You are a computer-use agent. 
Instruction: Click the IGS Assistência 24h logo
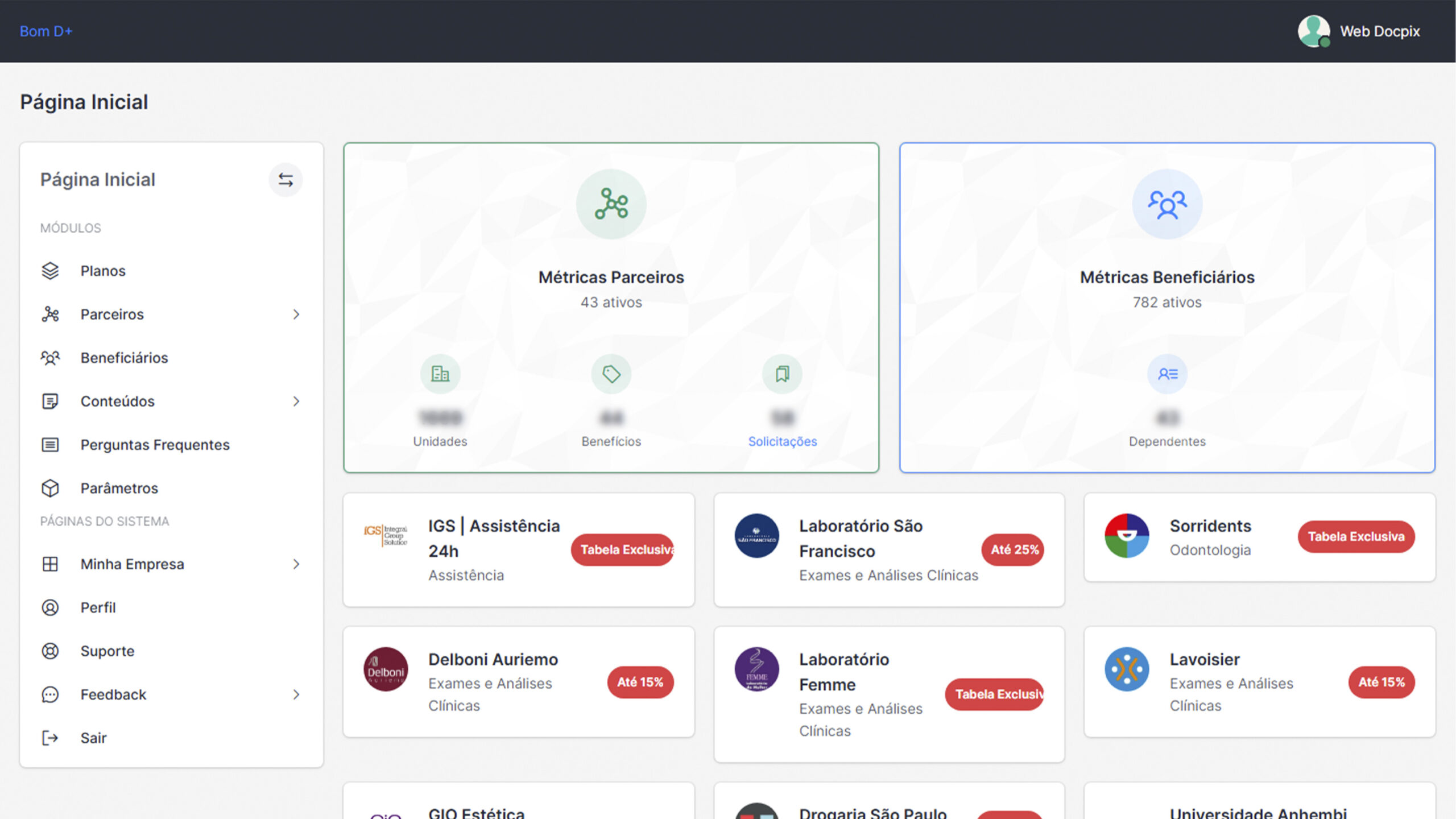point(386,535)
